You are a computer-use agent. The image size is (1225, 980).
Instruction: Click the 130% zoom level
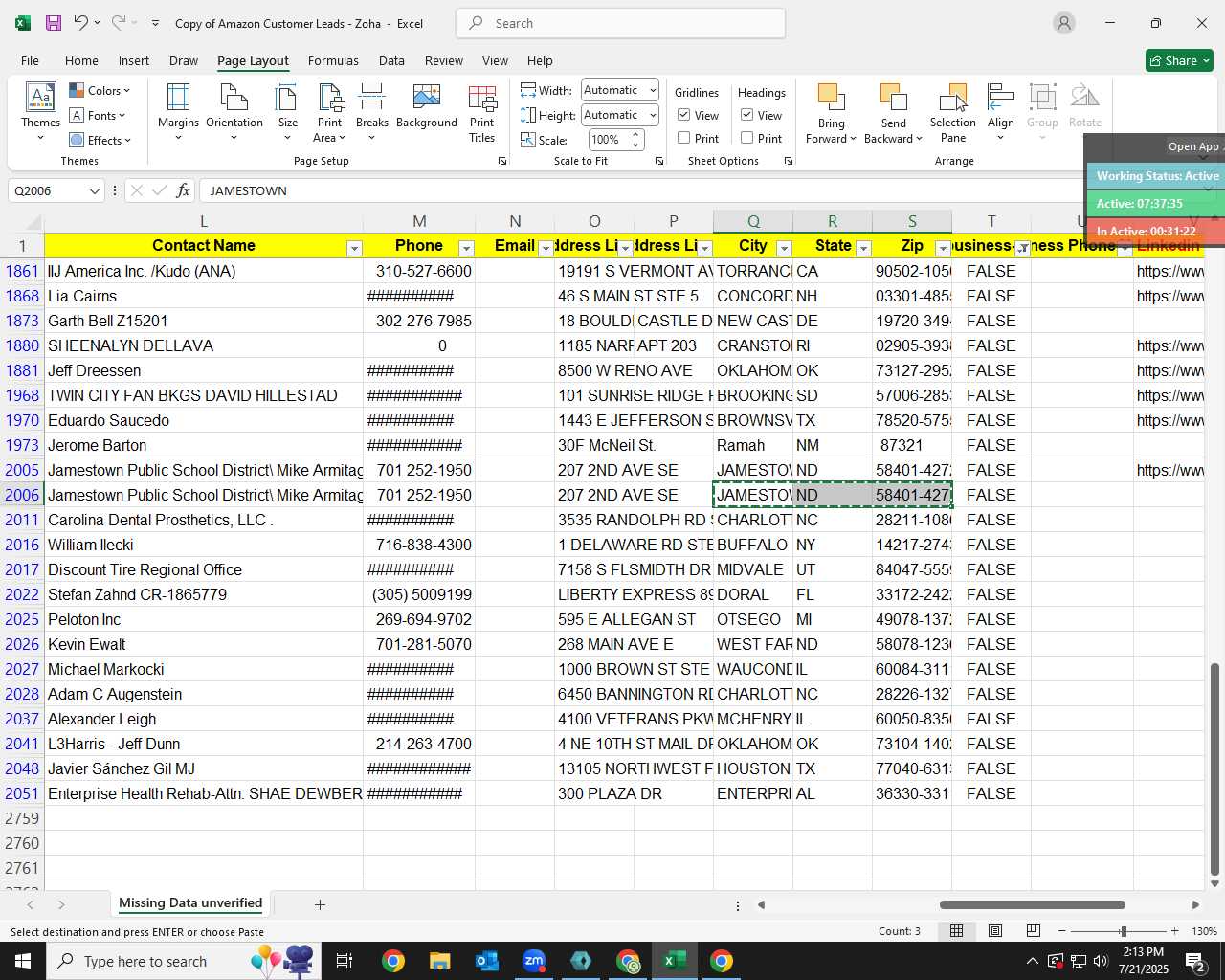[1204, 931]
